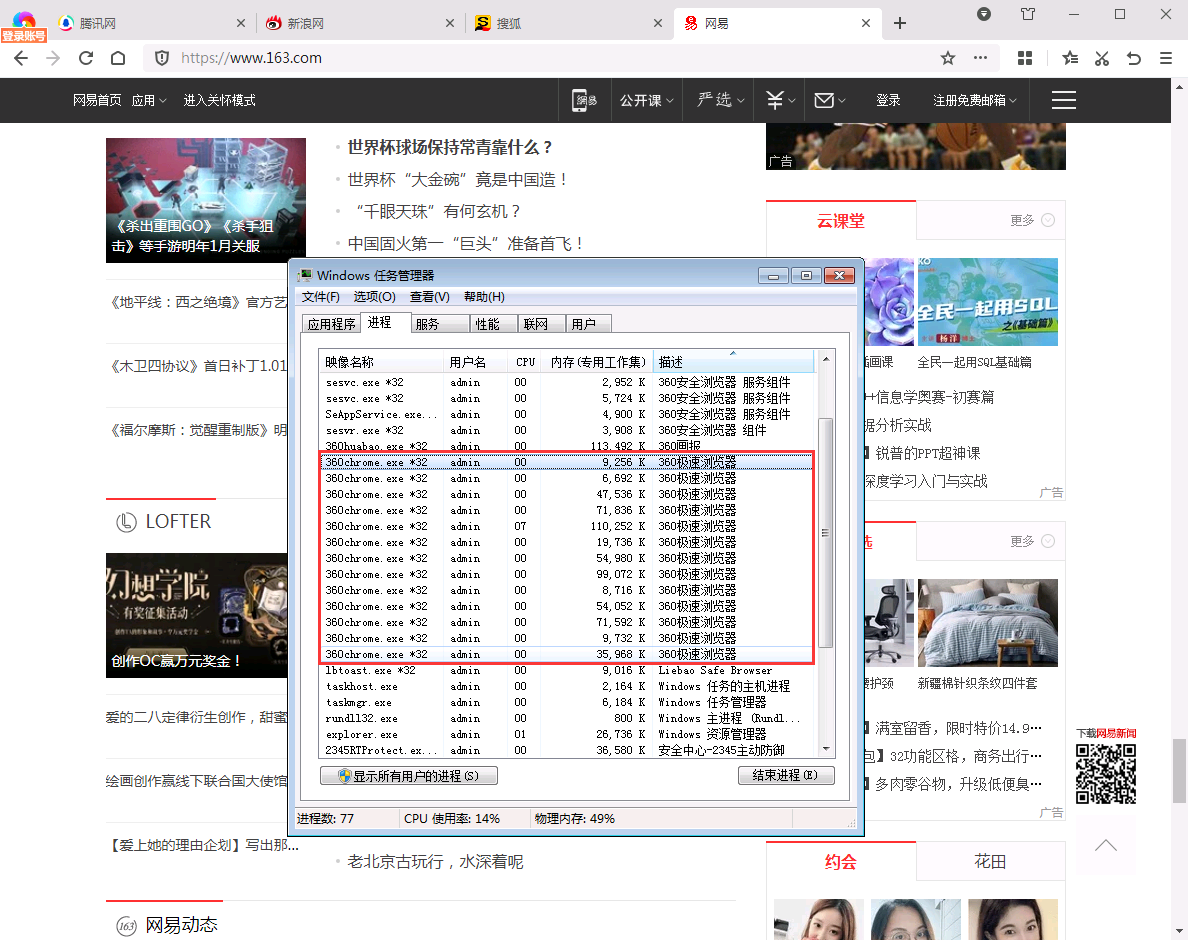Select the lbtoast.exe *32 process row
This screenshot has width=1188, height=940.
pos(567,670)
